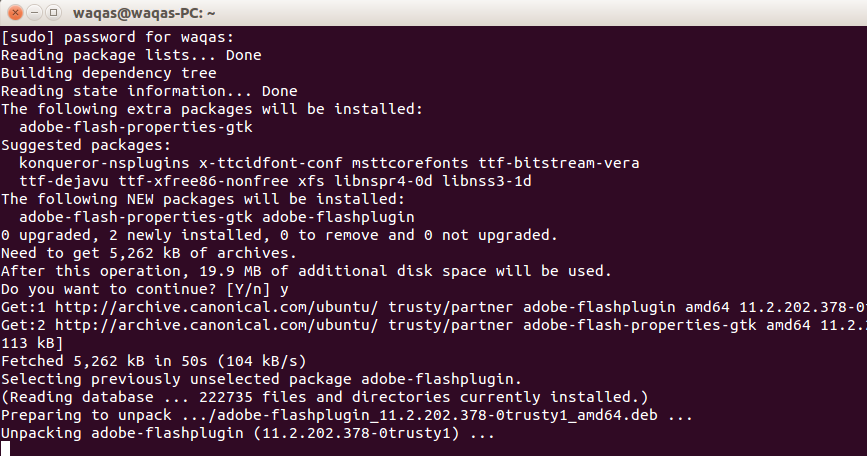
Task: Click the first archive.canonical.com URL on Get:1 line
Action: (216, 307)
